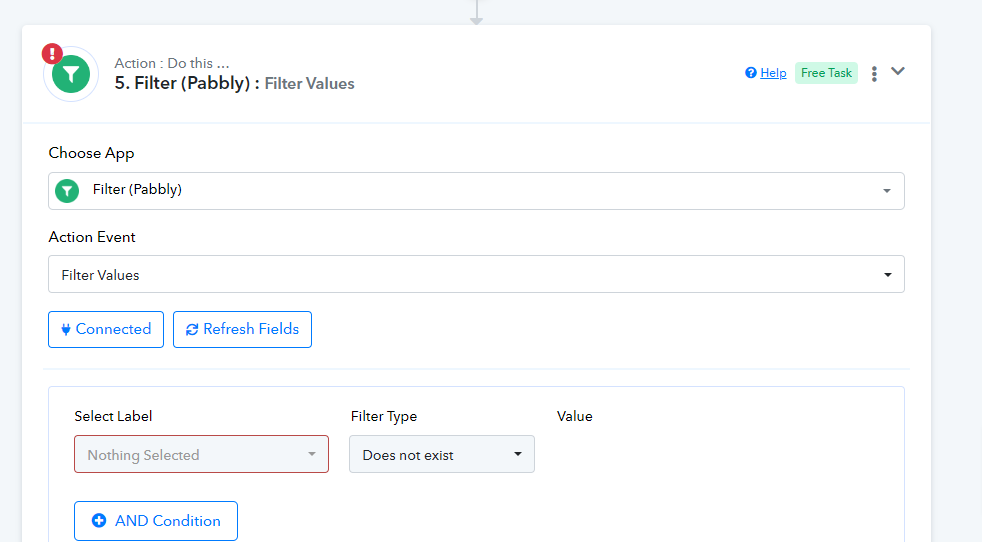Open the Select Label Nothing Selected dropdown
The width and height of the screenshot is (982, 542).
point(201,454)
